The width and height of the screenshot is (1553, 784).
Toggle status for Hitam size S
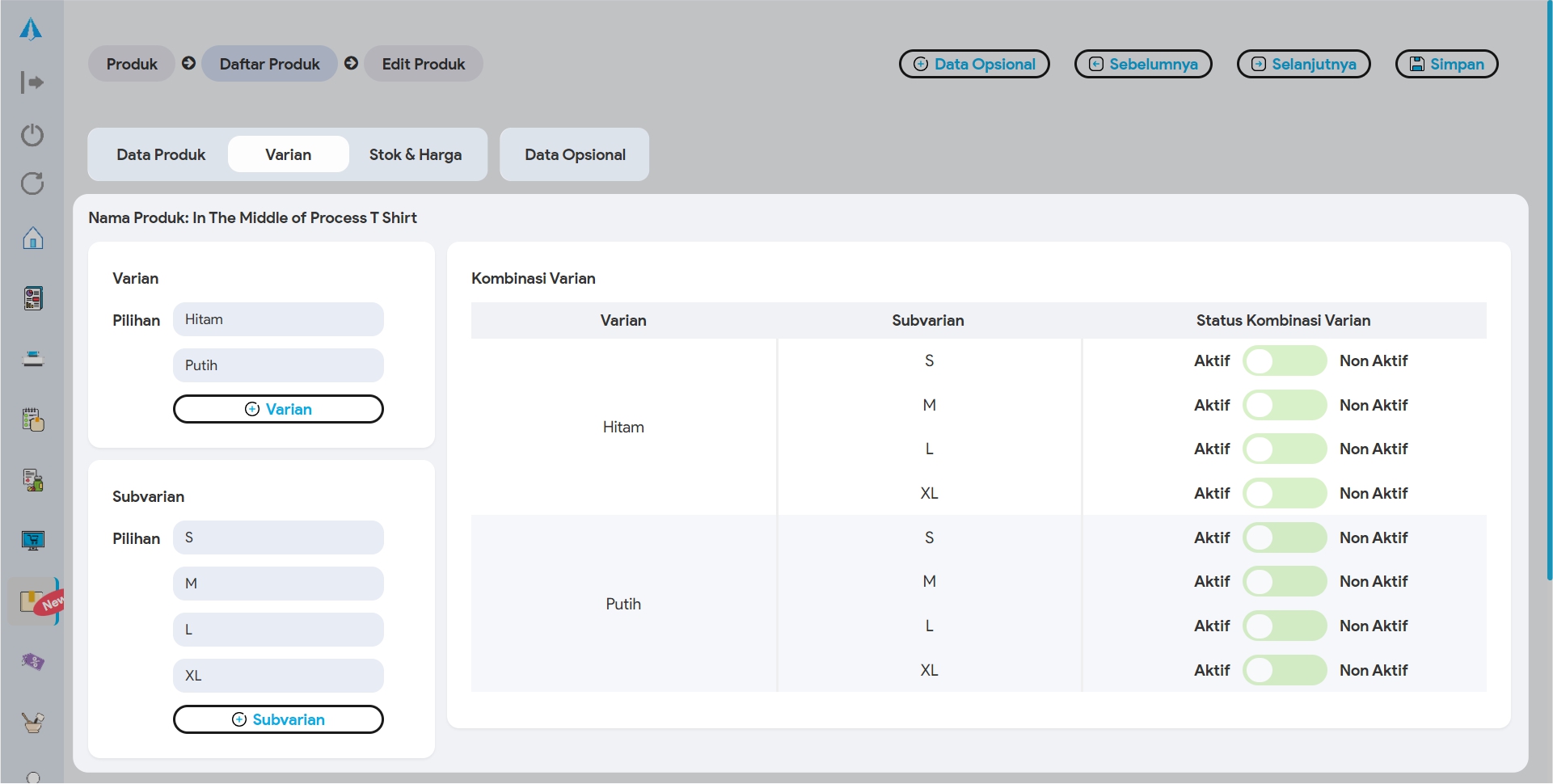click(1284, 360)
